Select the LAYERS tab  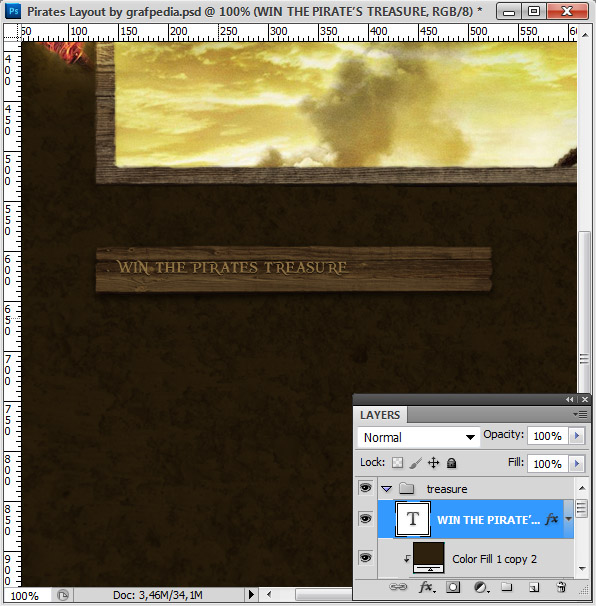(380, 415)
